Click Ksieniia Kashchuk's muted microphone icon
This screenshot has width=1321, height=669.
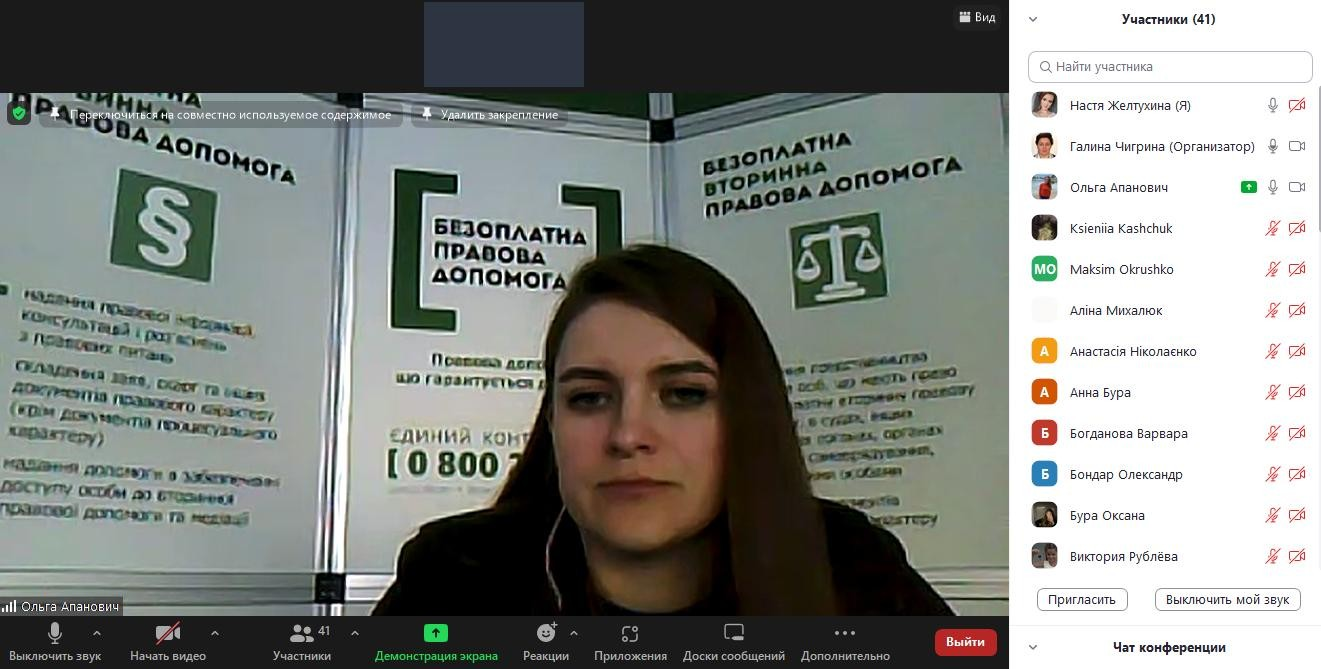pyautogui.click(x=1273, y=228)
